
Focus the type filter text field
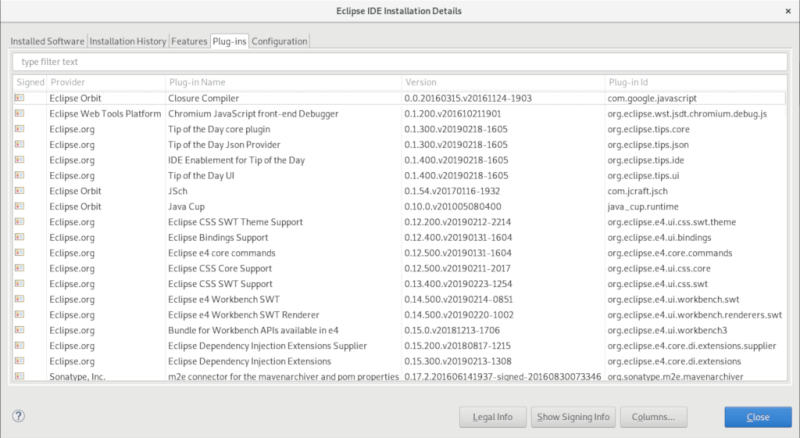click(399, 62)
